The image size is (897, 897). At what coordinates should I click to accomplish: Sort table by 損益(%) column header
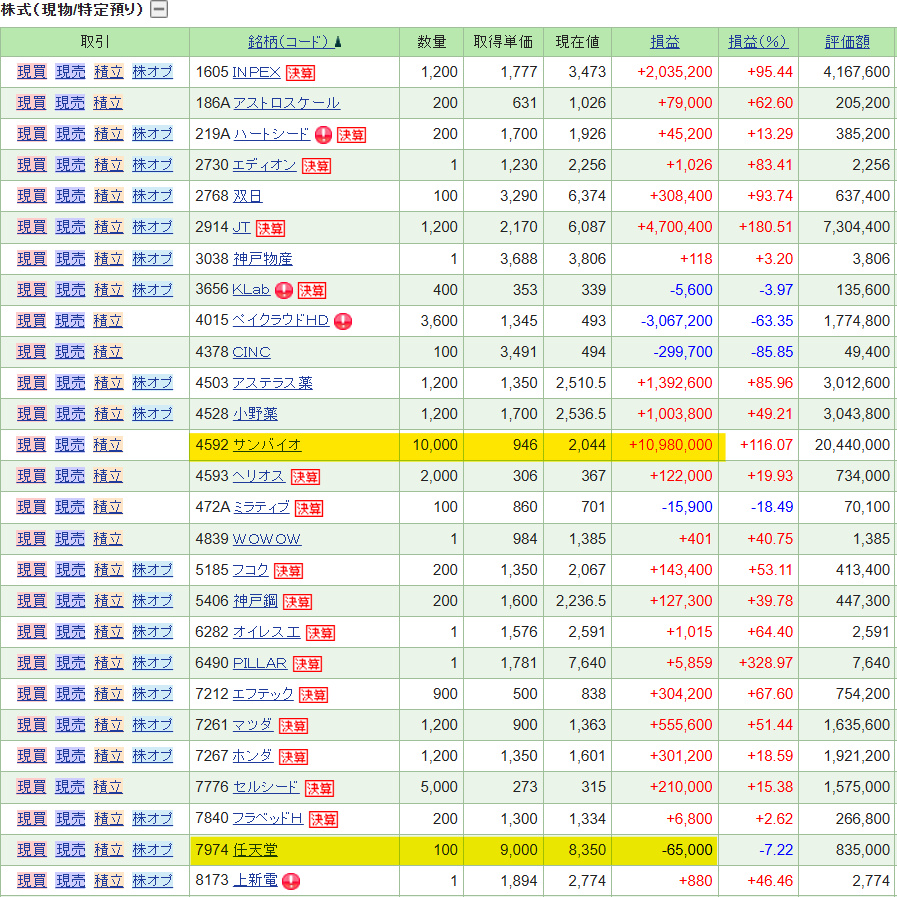[757, 42]
